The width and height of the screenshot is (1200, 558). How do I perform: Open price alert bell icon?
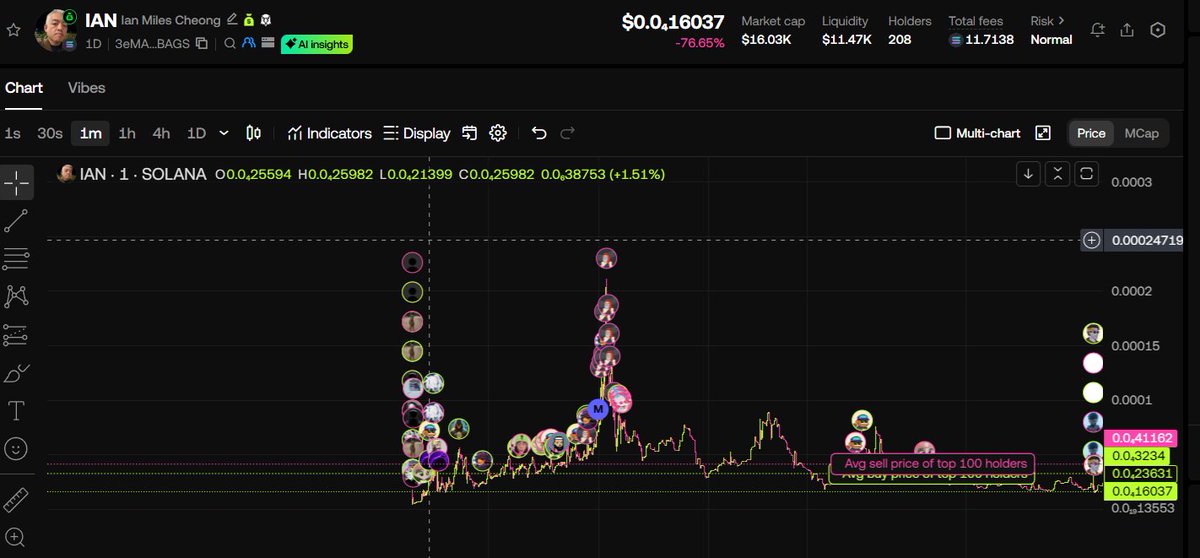[x=1098, y=30]
